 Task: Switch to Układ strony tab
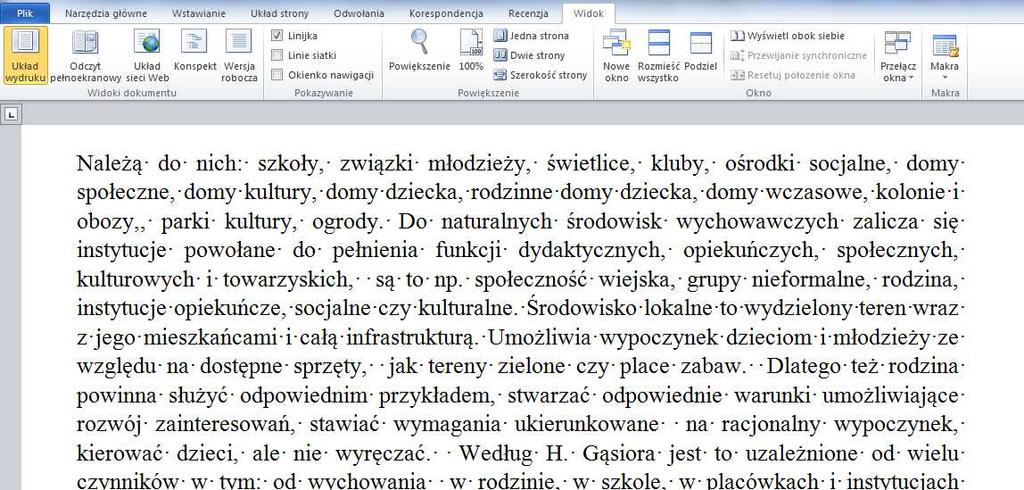tap(280, 13)
